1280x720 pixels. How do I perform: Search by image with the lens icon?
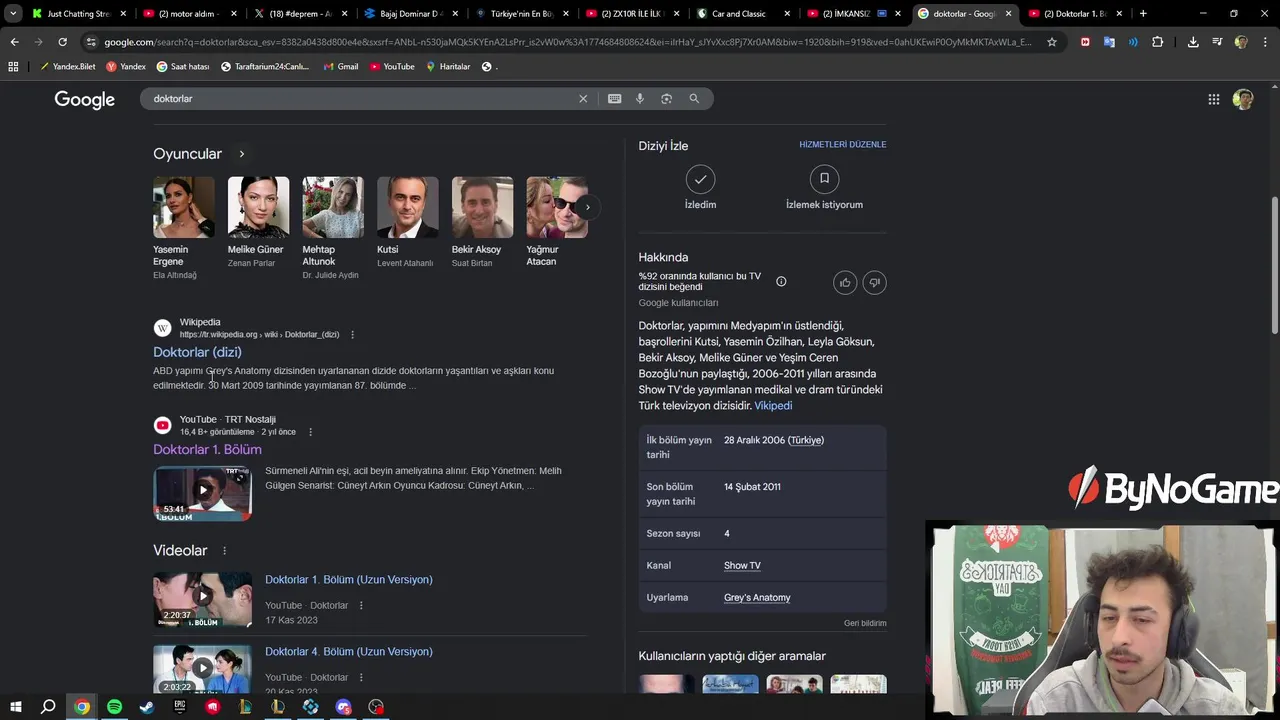[666, 99]
